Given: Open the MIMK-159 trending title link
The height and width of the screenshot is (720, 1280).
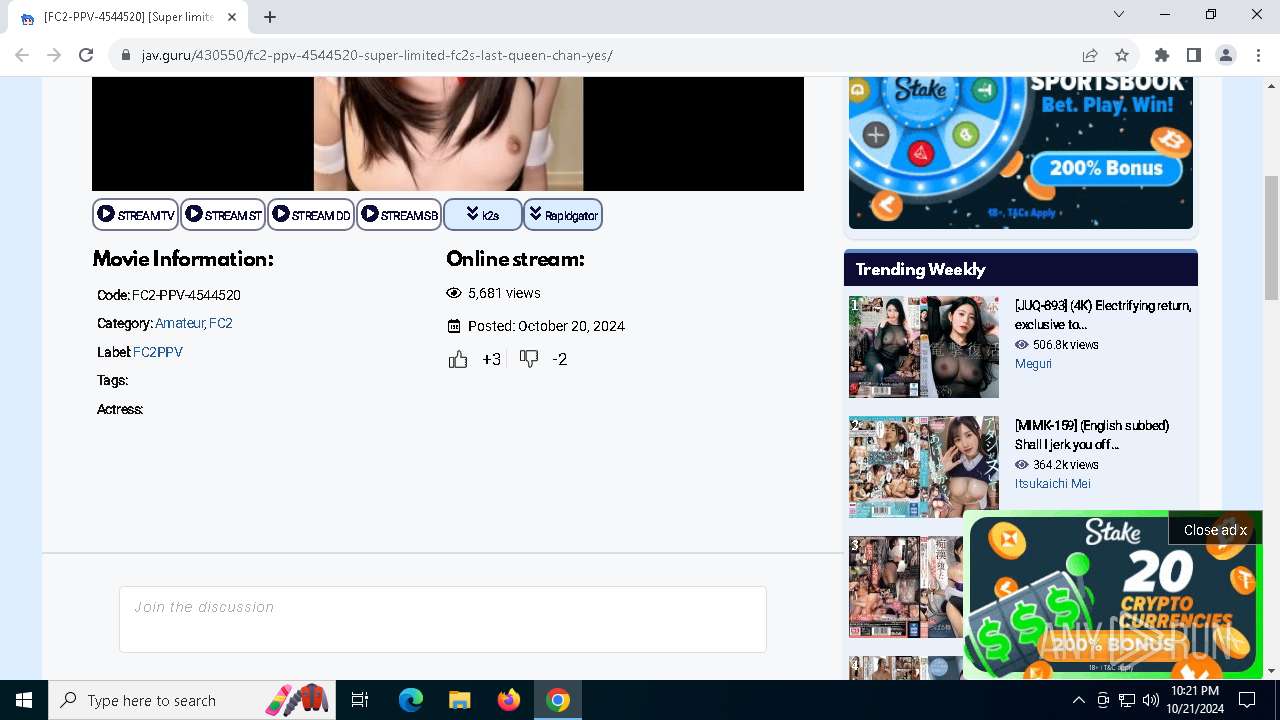Looking at the screenshot, I should pos(1092,435).
